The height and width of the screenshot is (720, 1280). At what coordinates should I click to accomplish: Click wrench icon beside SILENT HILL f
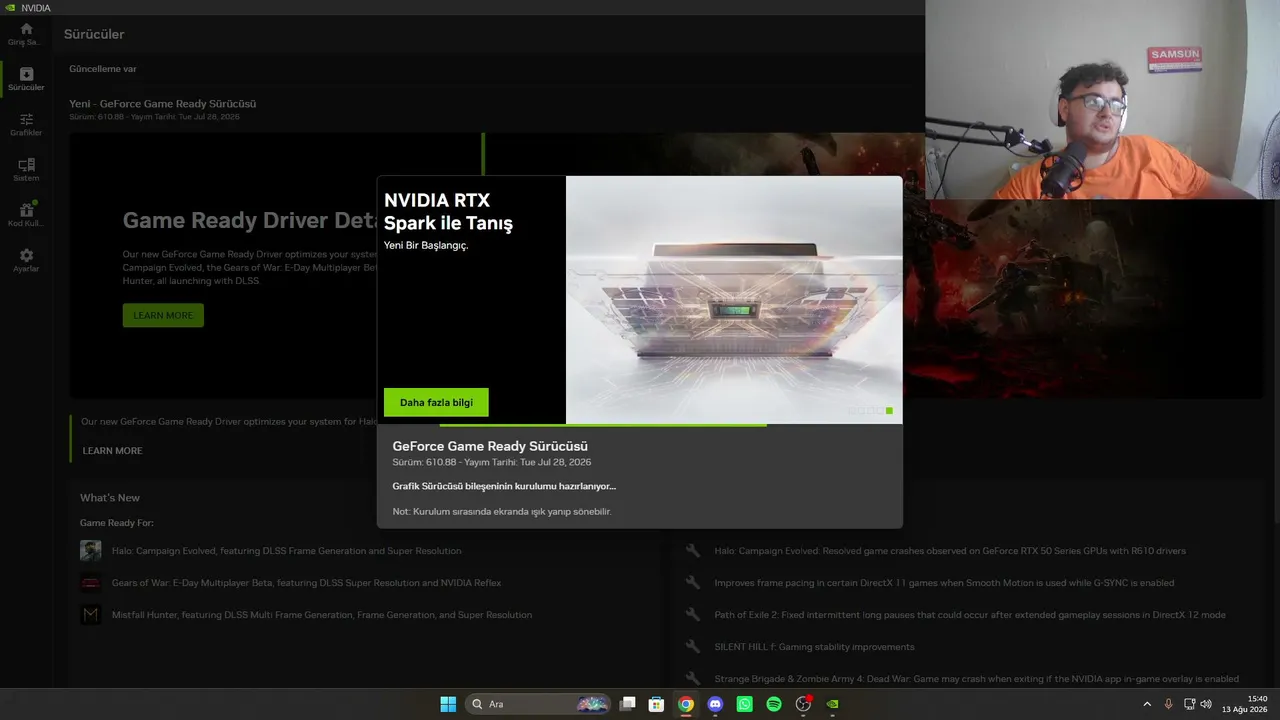pos(693,647)
